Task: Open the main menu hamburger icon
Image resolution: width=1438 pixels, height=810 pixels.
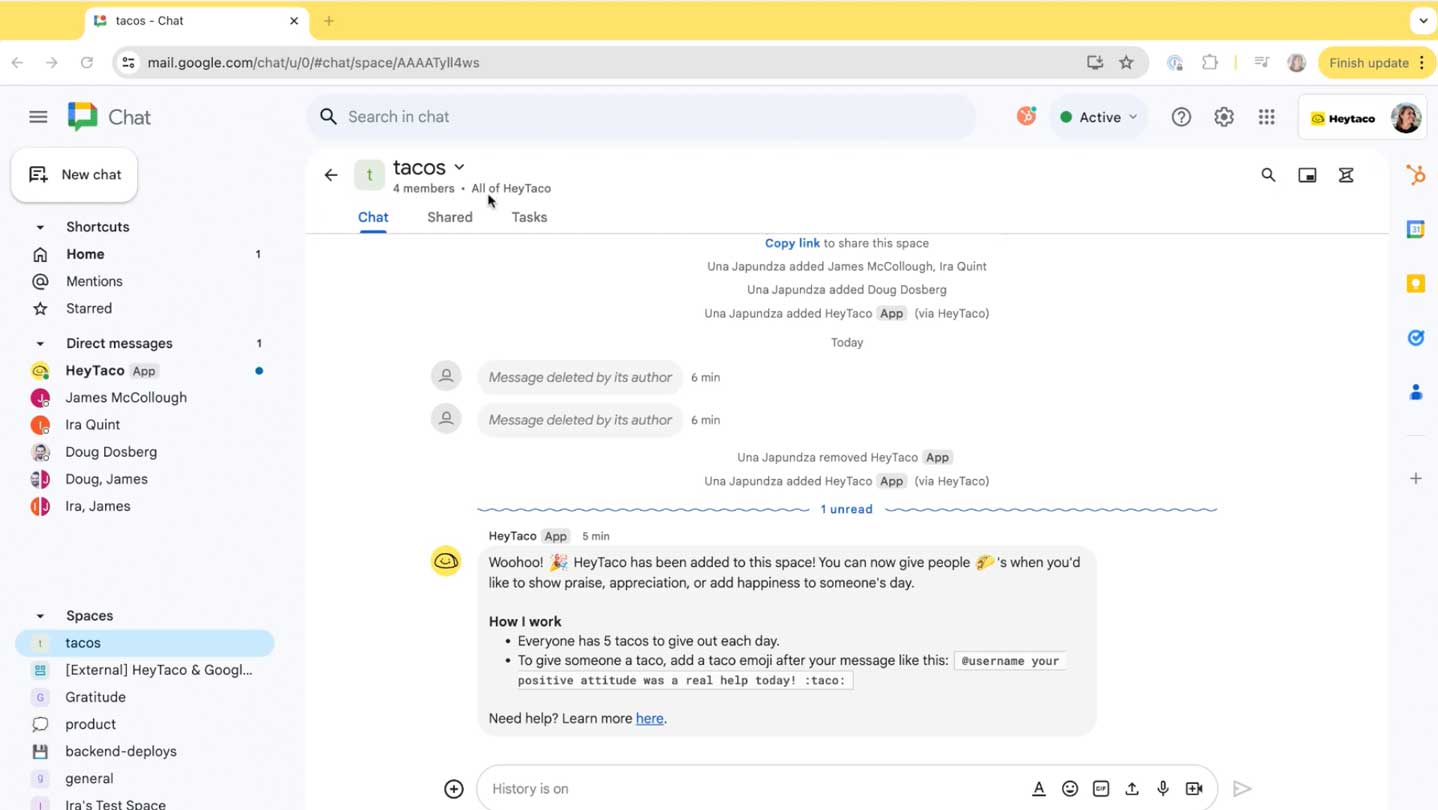Action: (x=38, y=117)
